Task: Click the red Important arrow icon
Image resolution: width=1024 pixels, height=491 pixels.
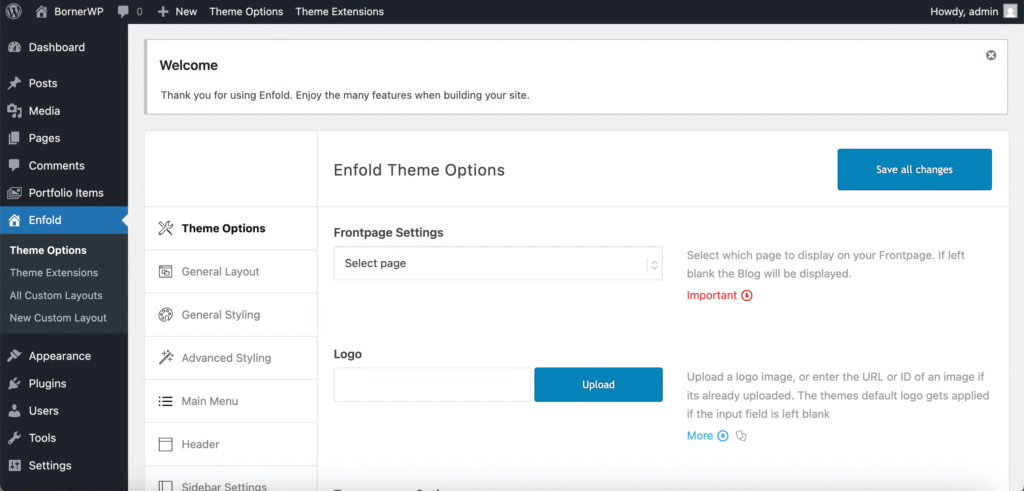Action: (x=747, y=295)
